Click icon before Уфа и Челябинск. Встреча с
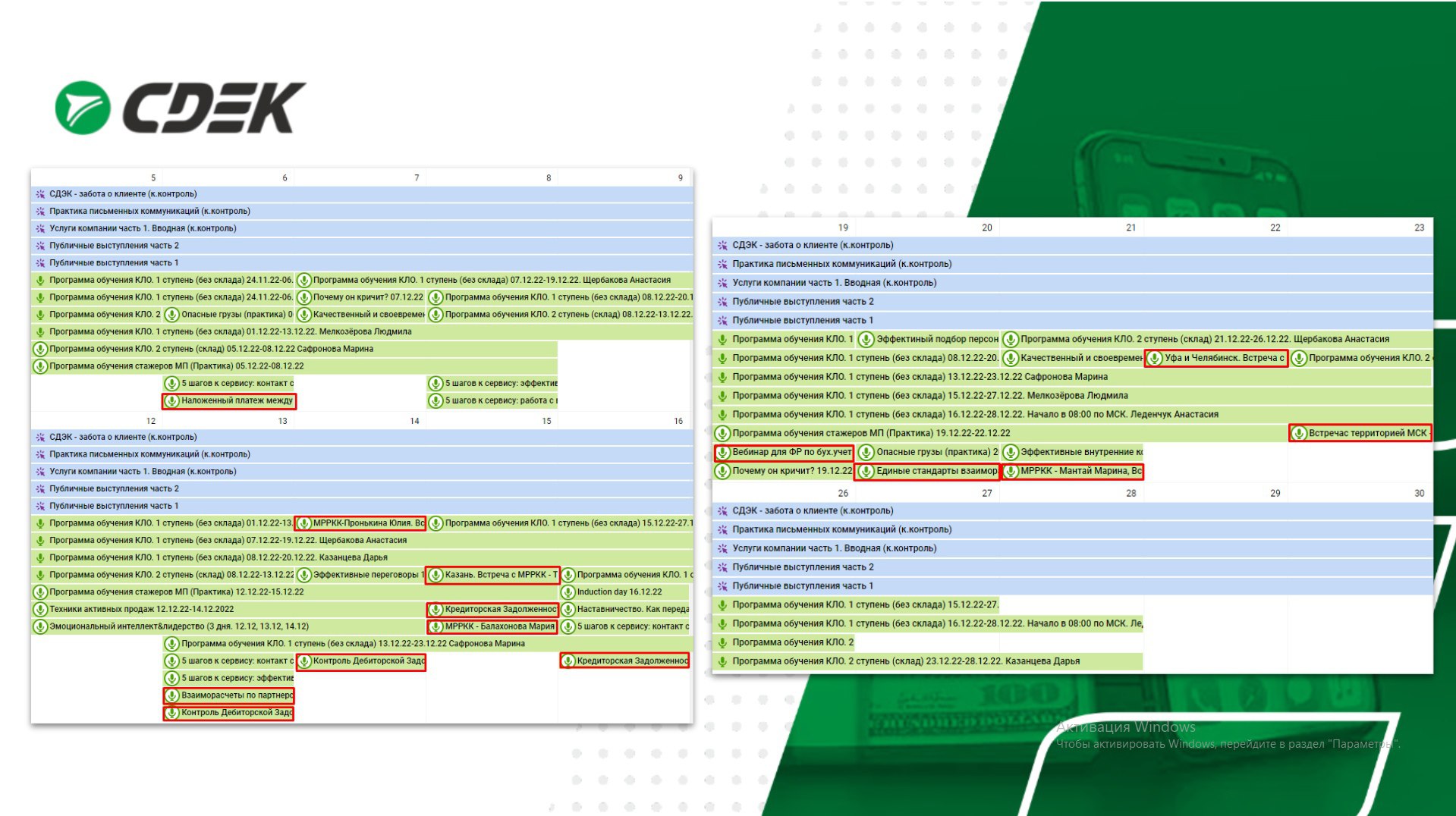1456x816 pixels. [x=1155, y=358]
